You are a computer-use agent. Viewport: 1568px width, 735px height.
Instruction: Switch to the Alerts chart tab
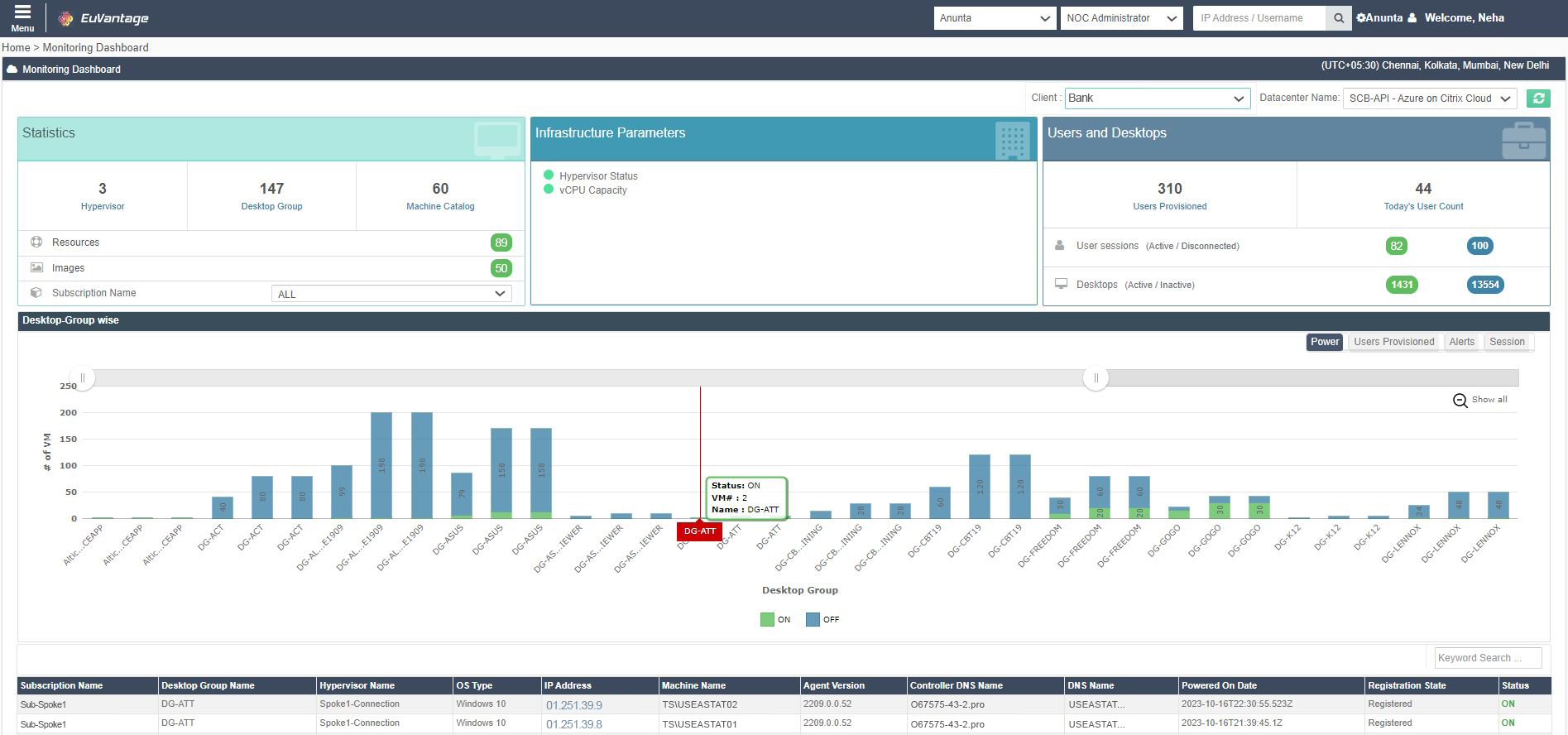point(1461,342)
